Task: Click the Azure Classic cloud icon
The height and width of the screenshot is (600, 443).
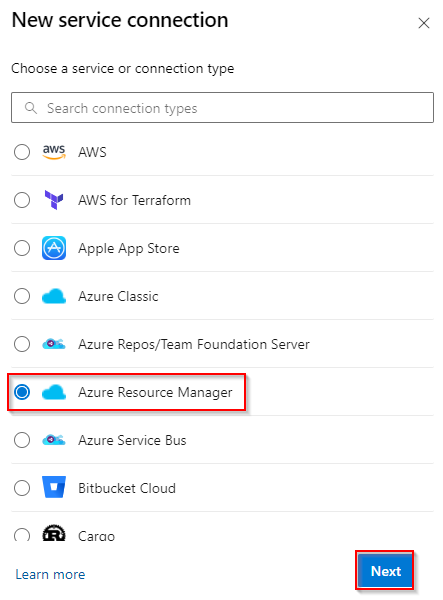Action: pyautogui.click(x=54, y=297)
